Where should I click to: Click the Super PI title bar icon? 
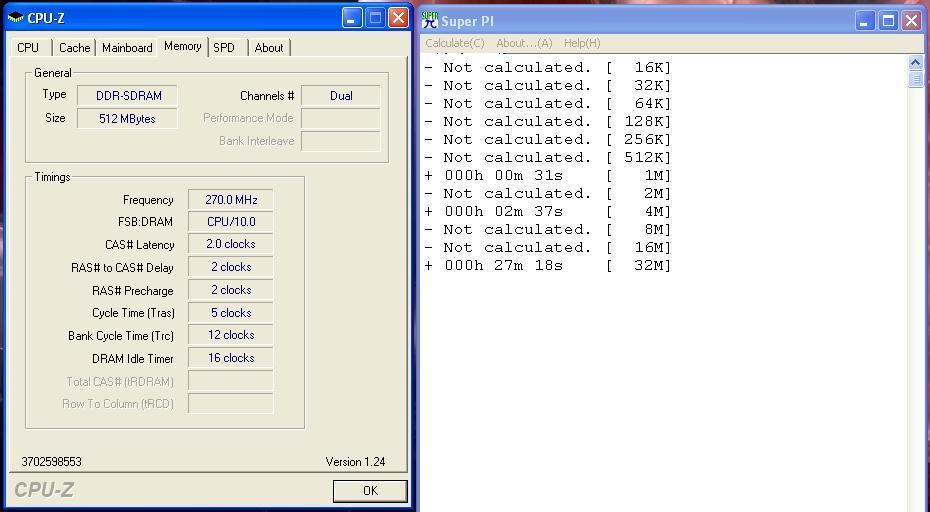point(430,20)
